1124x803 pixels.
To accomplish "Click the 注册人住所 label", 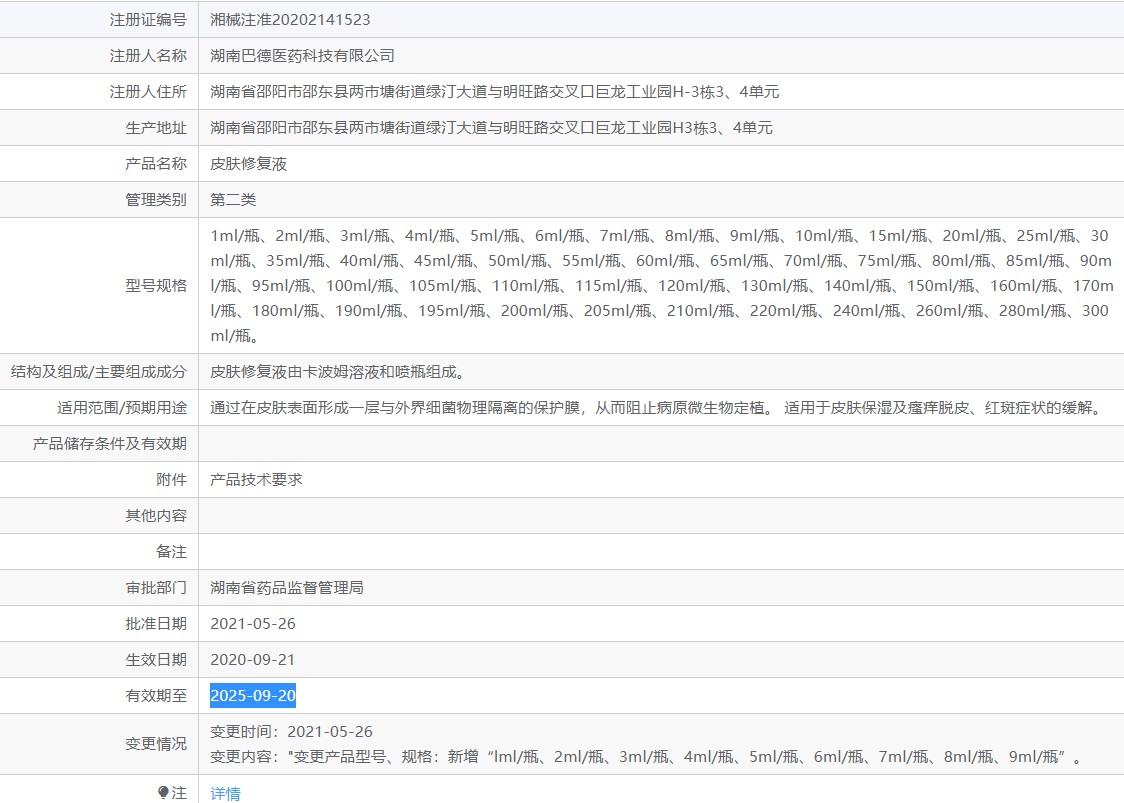I will coord(148,92).
